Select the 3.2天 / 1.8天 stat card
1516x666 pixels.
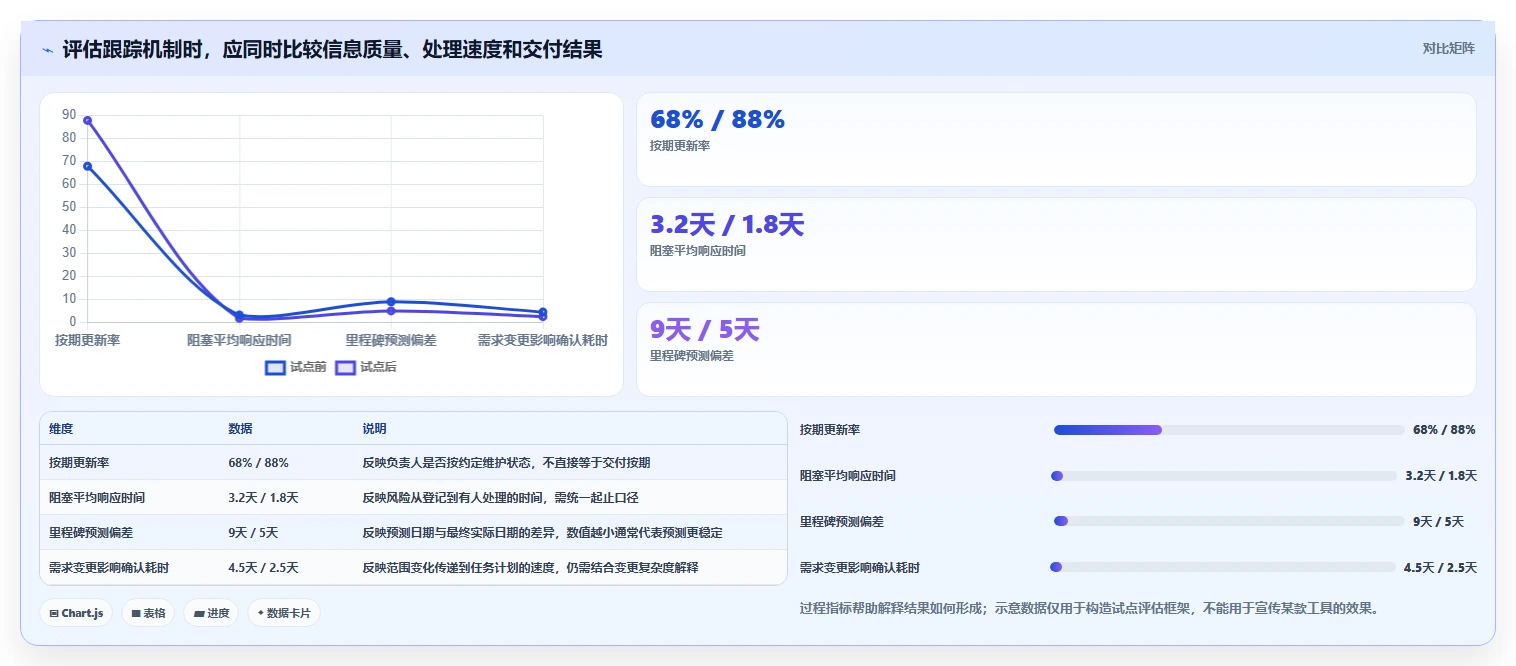1056,245
